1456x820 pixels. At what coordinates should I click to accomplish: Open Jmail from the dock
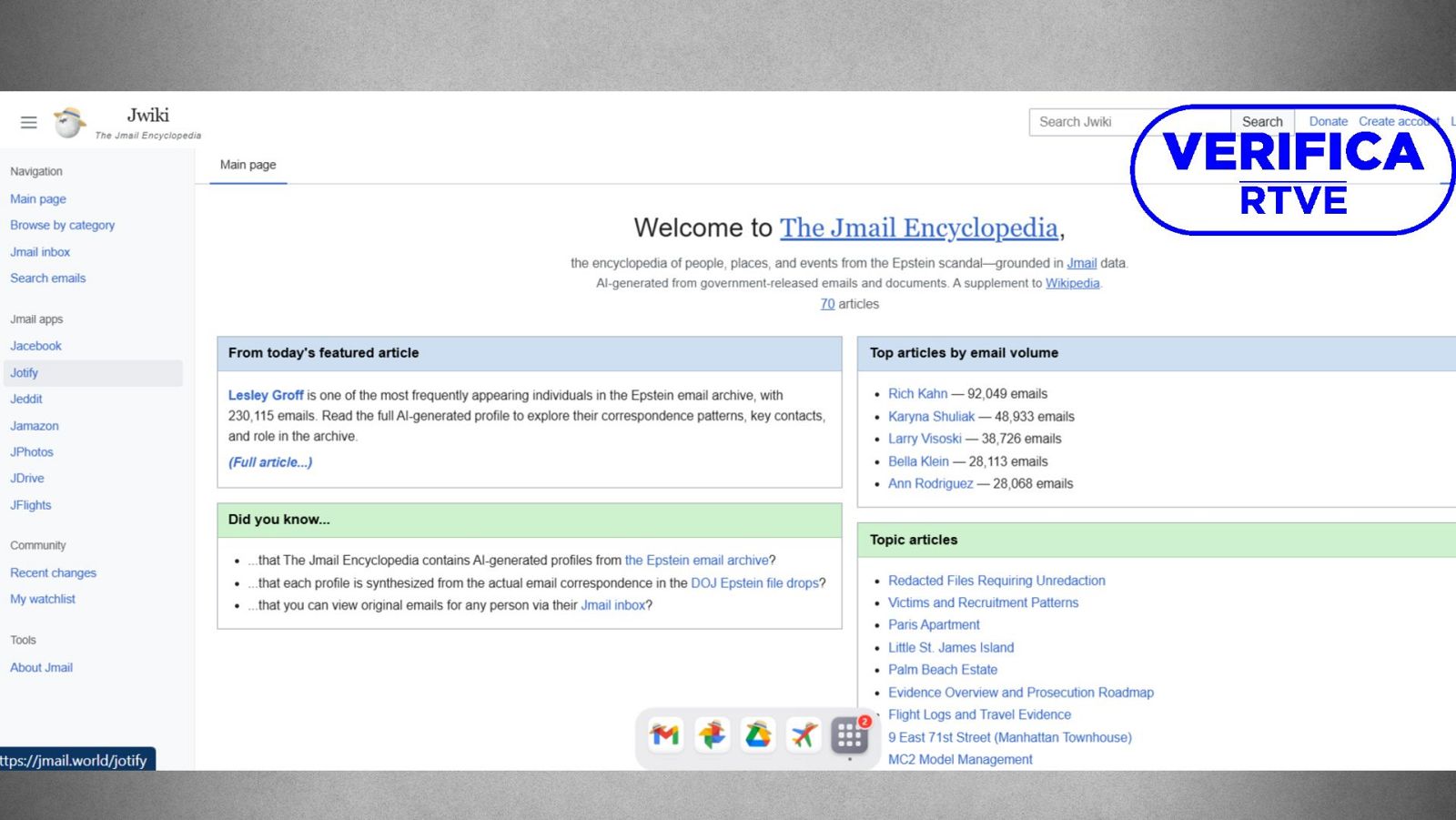click(x=664, y=735)
